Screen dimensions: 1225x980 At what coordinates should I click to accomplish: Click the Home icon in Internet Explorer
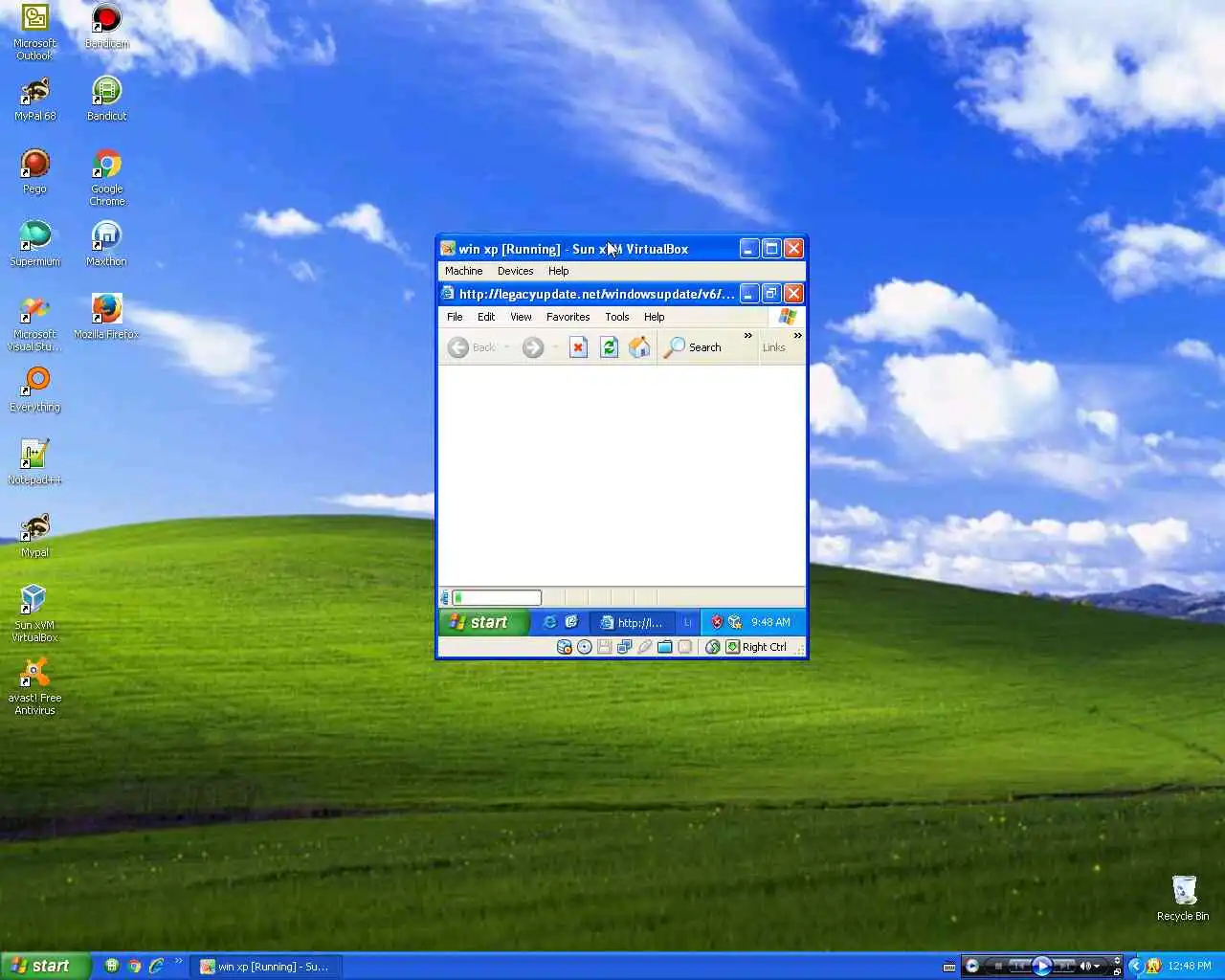pyautogui.click(x=639, y=347)
